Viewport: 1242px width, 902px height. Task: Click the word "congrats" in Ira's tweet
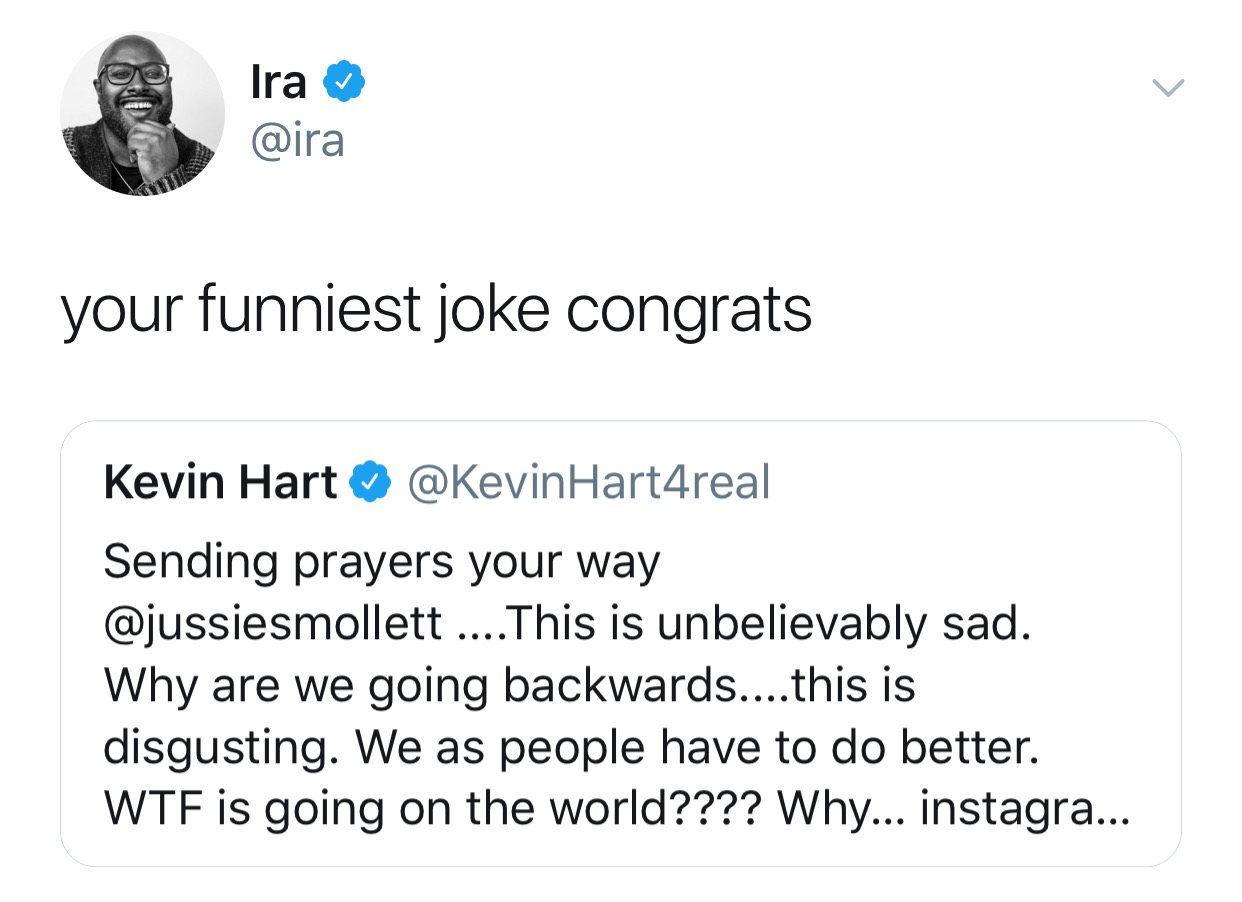click(688, 309)
